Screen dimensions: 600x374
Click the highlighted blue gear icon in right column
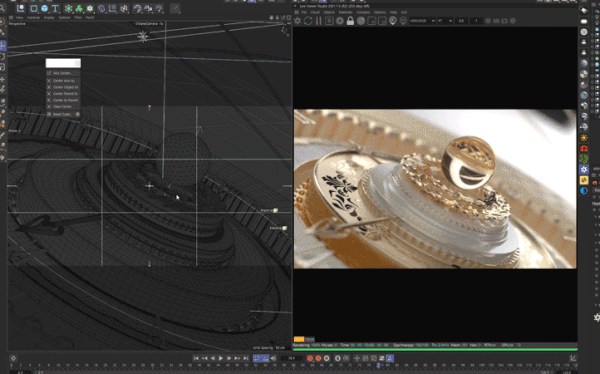pos(584,169)
